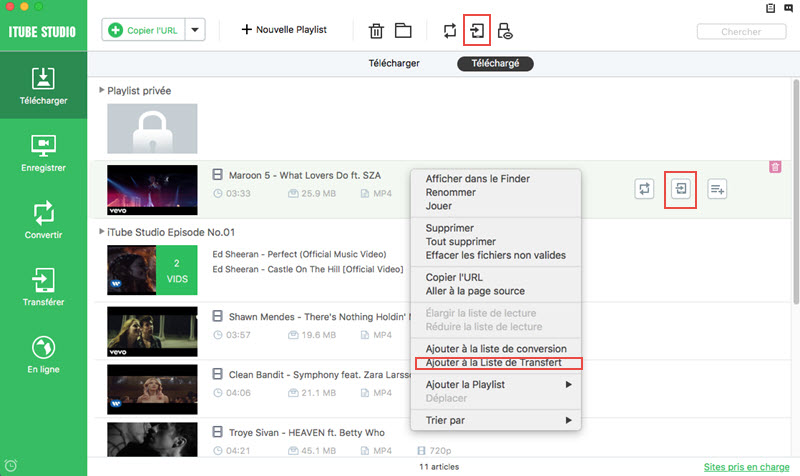The height and width of the screenshot is (476, 800).
Task: Open the private playlist lock thumbnail
Action: (x=152, y=129)
